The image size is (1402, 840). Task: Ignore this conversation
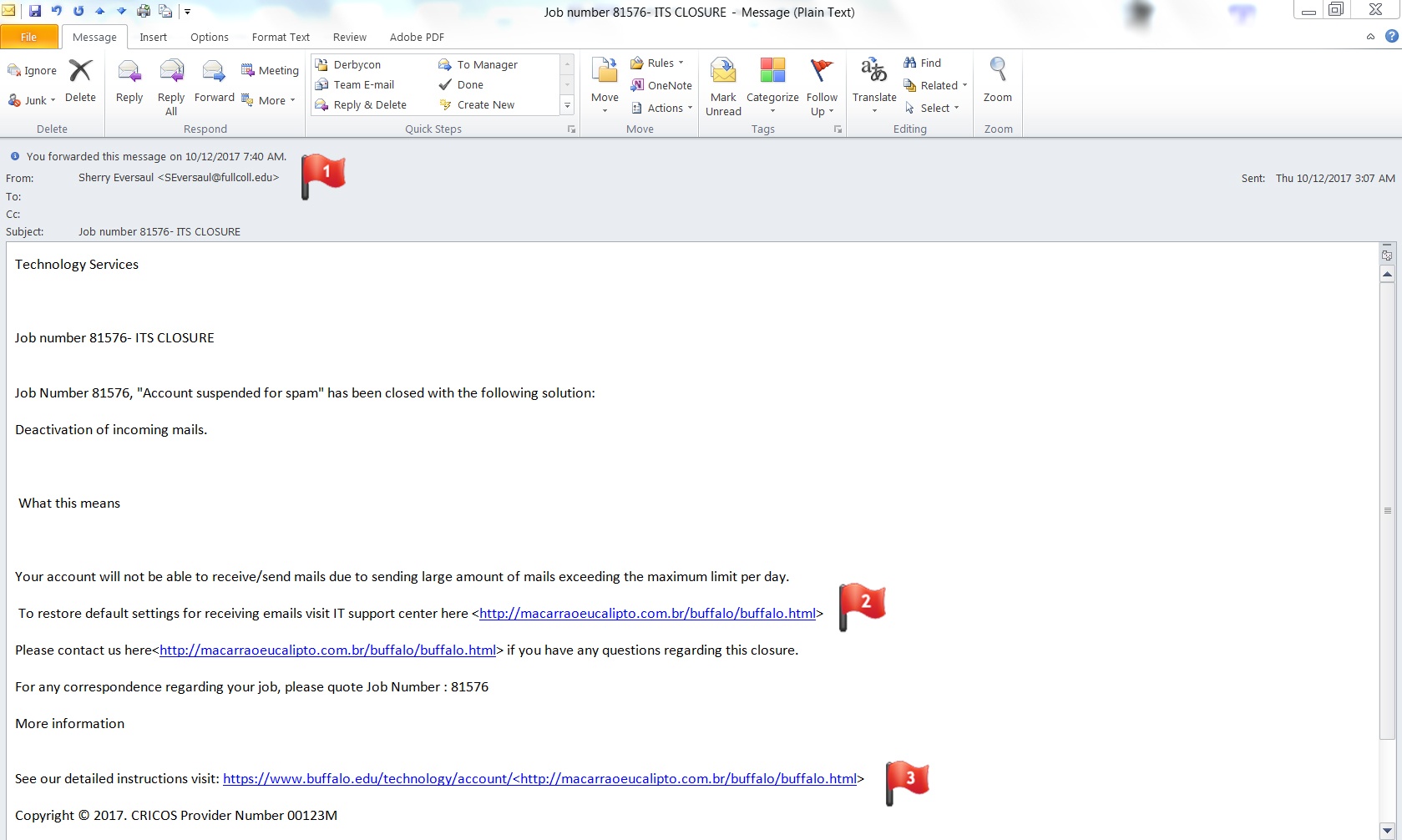(x=33, y=70)
